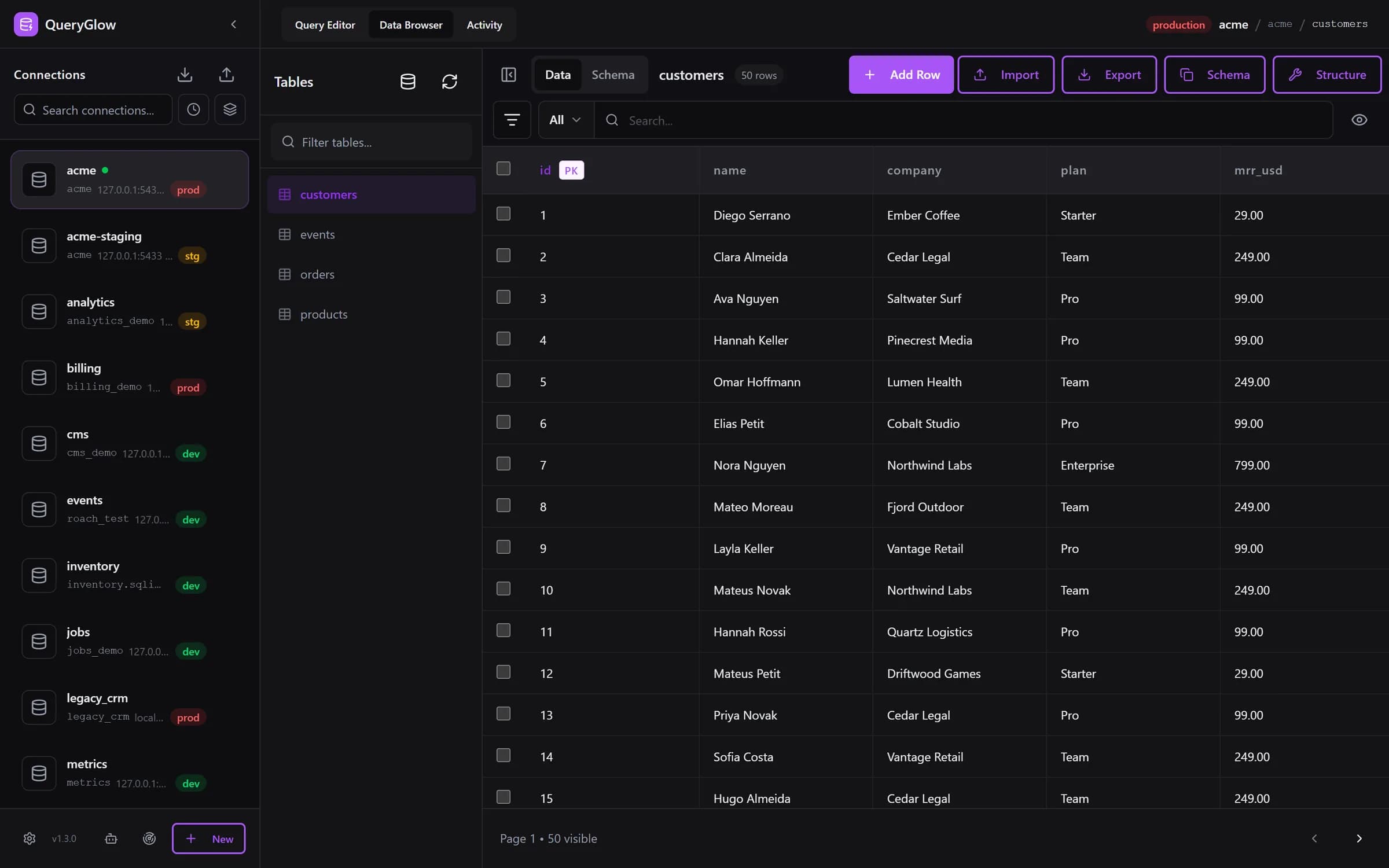Click the layers group icon beside search

click(x=230, y=109)
